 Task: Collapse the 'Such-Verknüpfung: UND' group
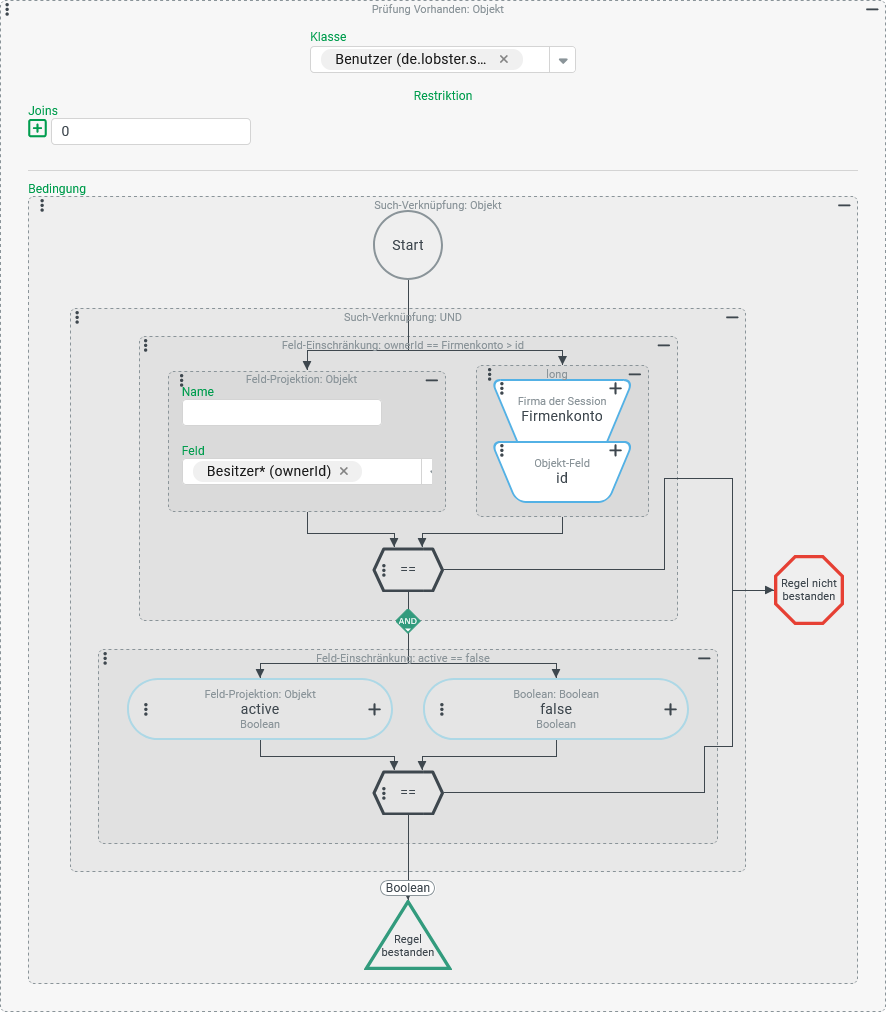732,317
